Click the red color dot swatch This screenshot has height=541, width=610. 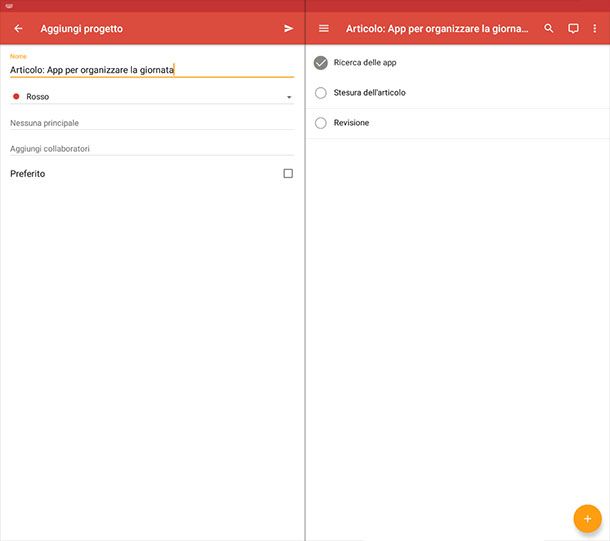click(16, 97)
